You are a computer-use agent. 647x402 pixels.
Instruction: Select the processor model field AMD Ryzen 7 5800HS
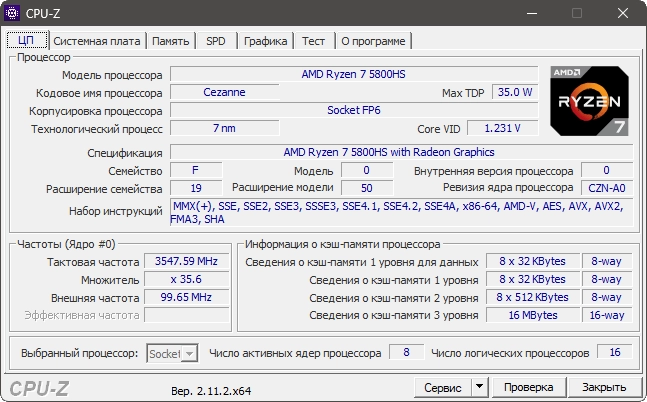pyautogui.click(x=354, y=74)
